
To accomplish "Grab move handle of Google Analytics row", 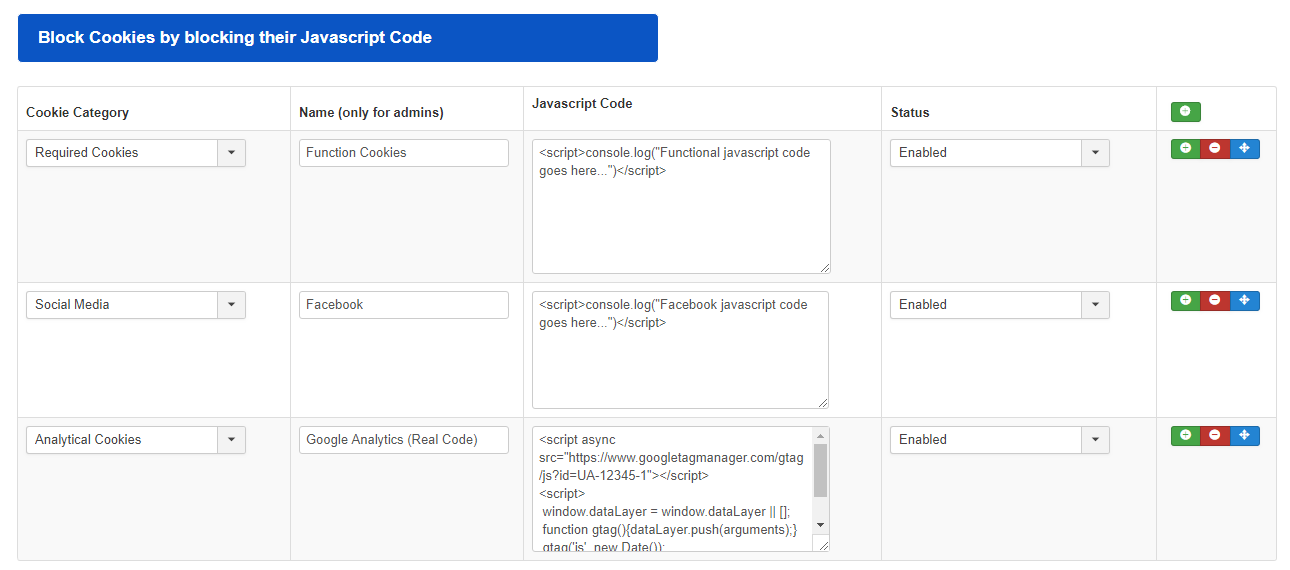I will coord(1245,436).
